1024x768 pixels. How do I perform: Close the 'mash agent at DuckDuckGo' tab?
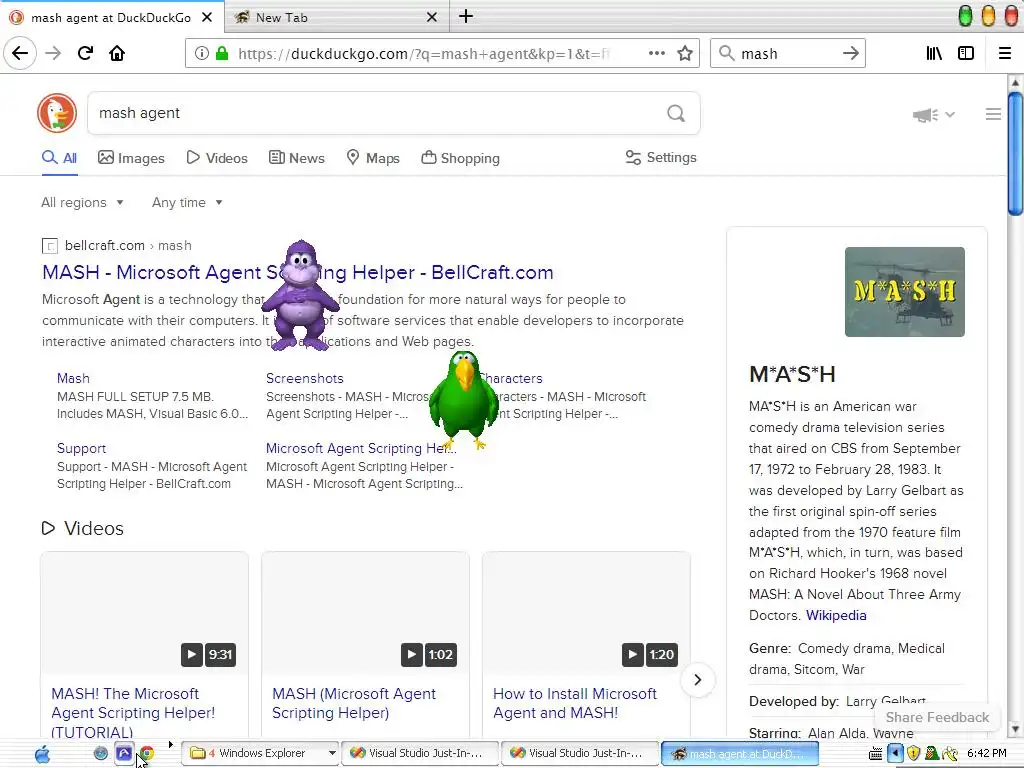[x=207, y=17]
